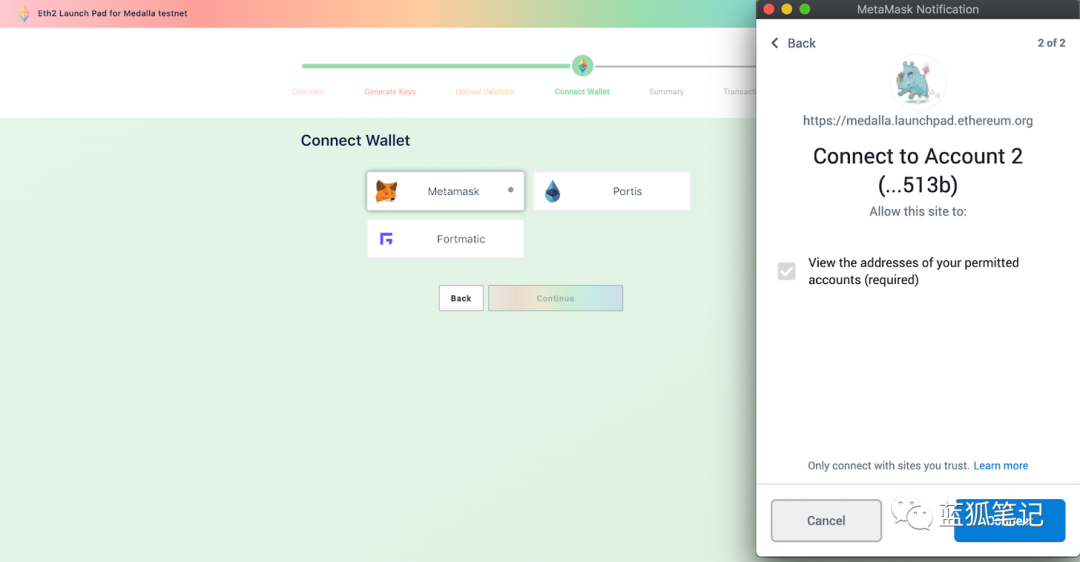Click the Metamask fox icon
The height and width of the screenshot is (562, 1080).
386,191
